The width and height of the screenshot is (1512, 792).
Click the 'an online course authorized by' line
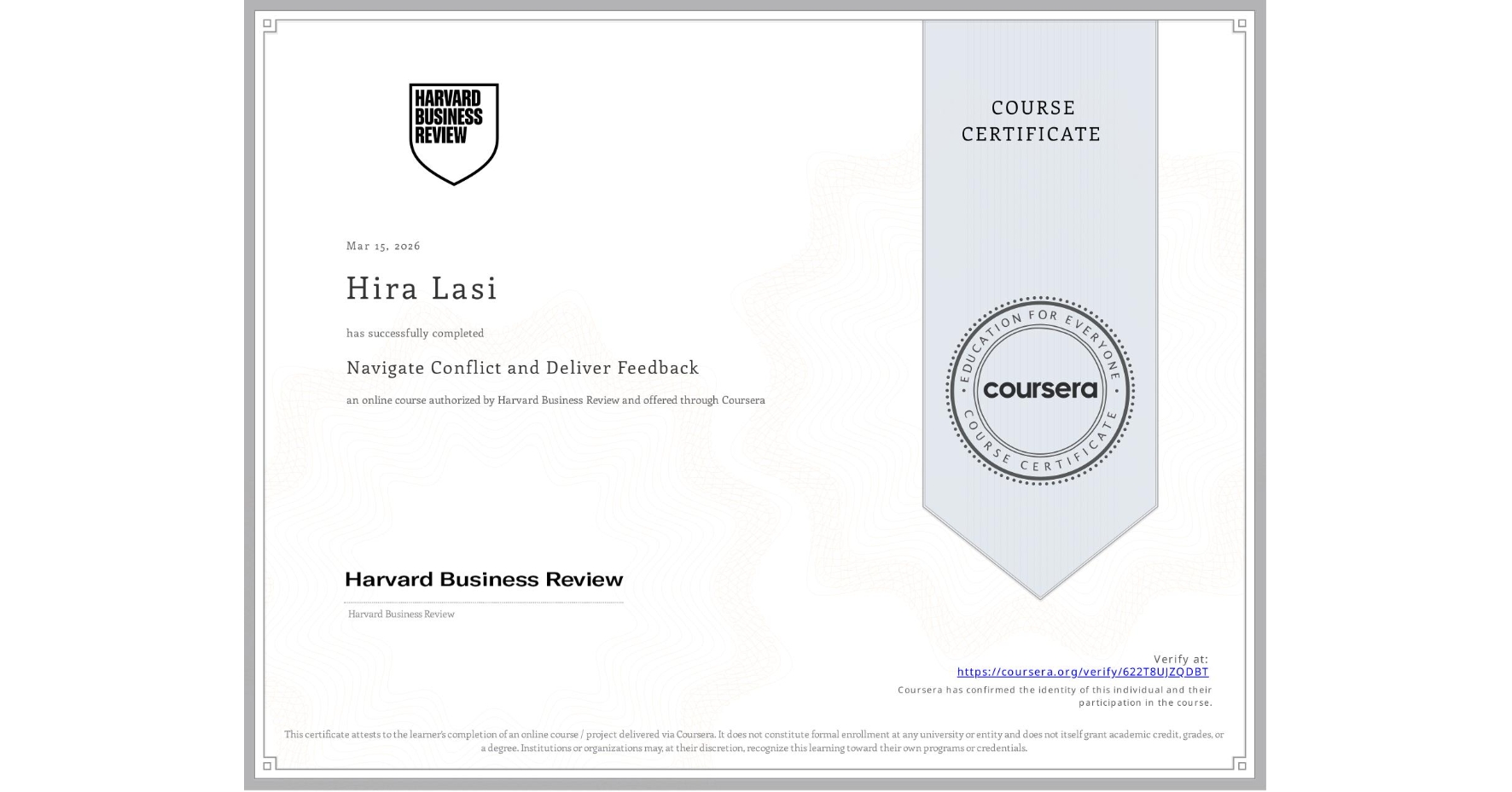point(555,400)
